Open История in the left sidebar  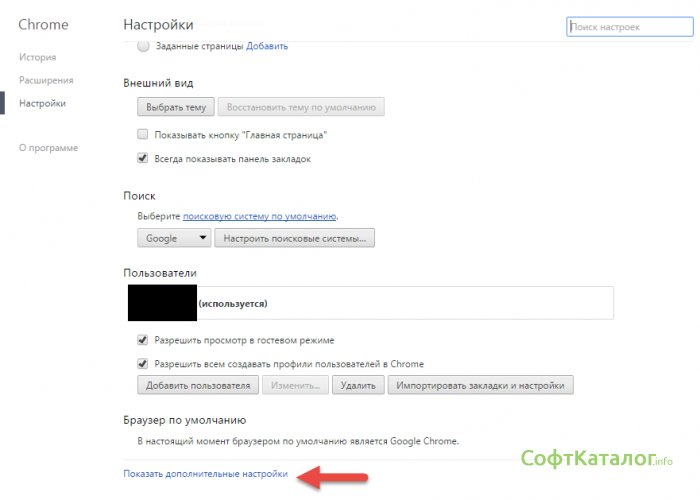[37, 57]
